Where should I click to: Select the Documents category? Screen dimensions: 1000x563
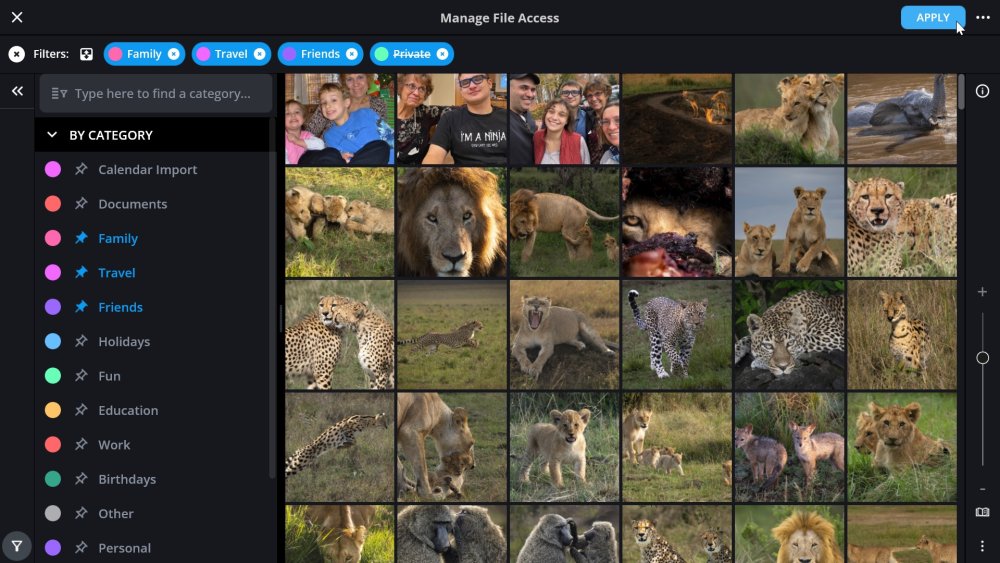[133, 204]
